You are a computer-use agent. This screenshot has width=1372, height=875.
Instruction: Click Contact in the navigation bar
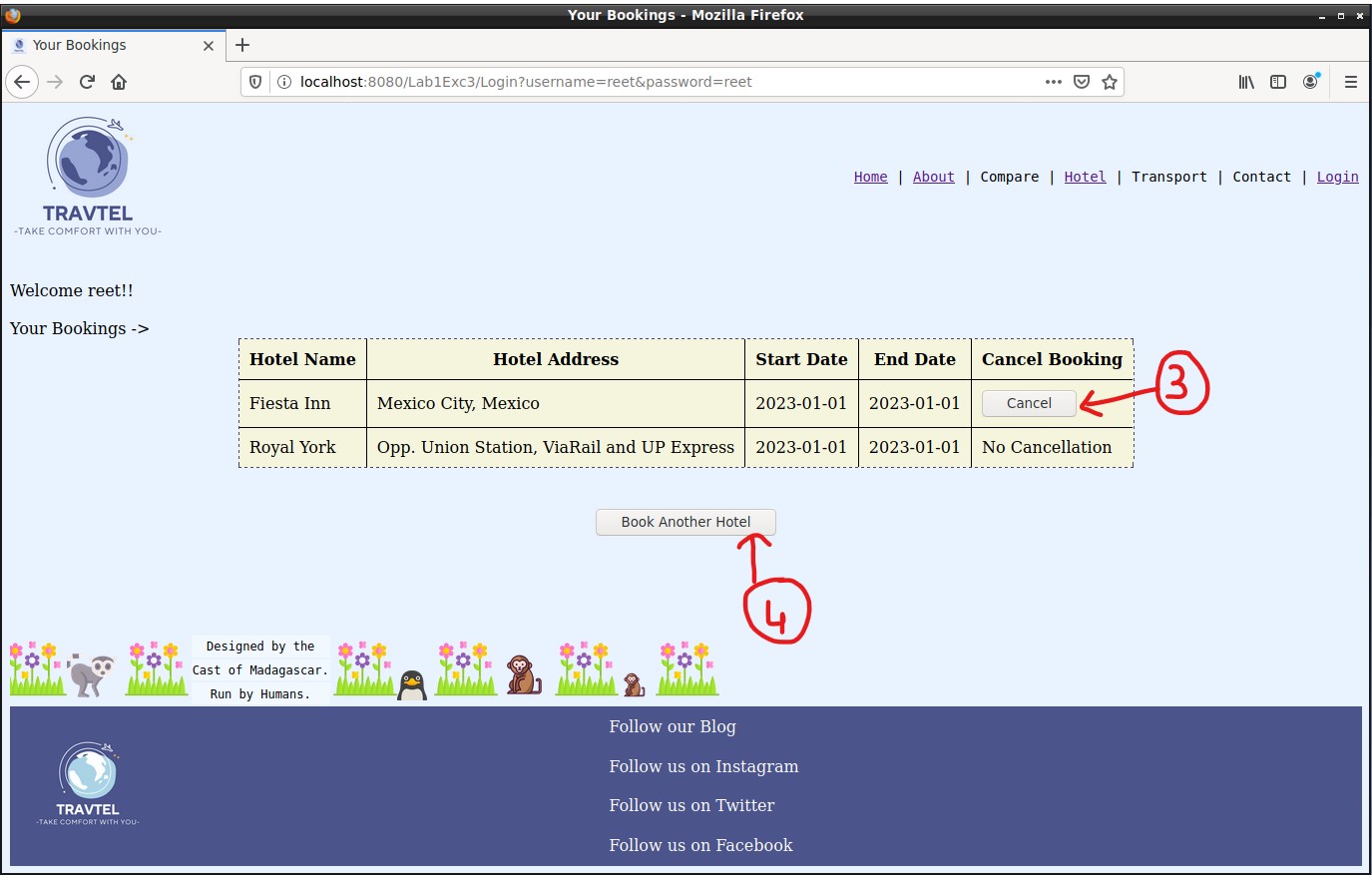coord(1261,177)
